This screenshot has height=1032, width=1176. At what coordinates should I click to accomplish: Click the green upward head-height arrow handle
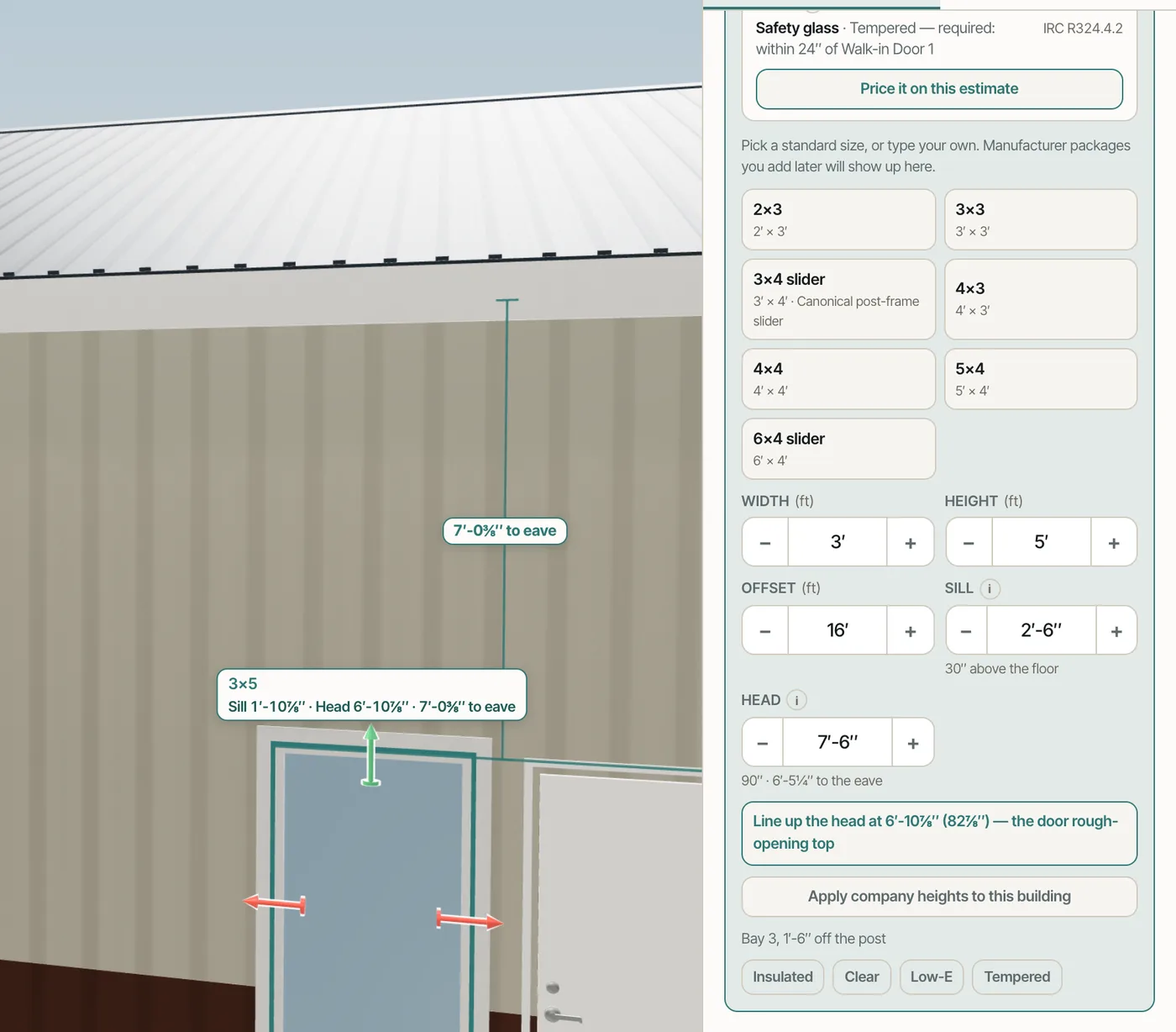click(x=370, y=755)
